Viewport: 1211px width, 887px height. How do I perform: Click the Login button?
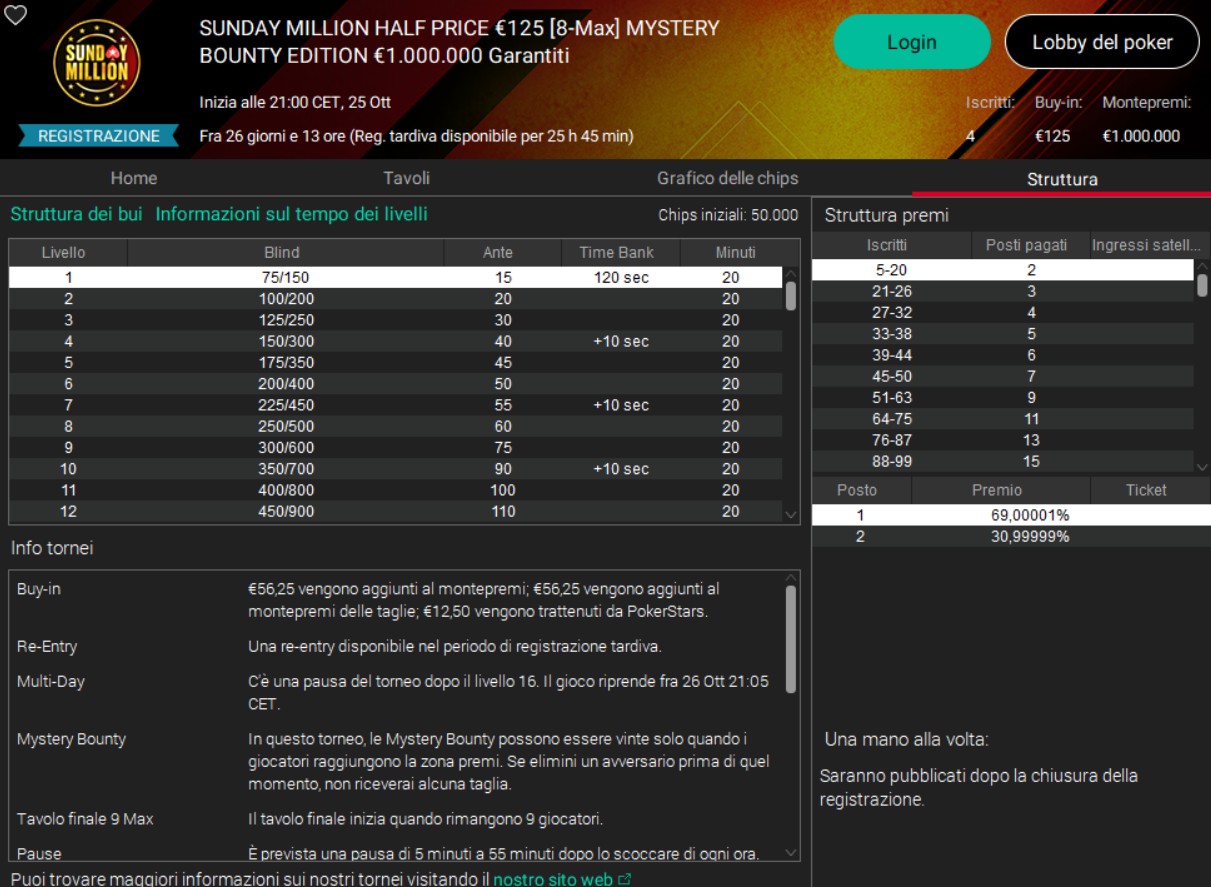click(912, 42)
